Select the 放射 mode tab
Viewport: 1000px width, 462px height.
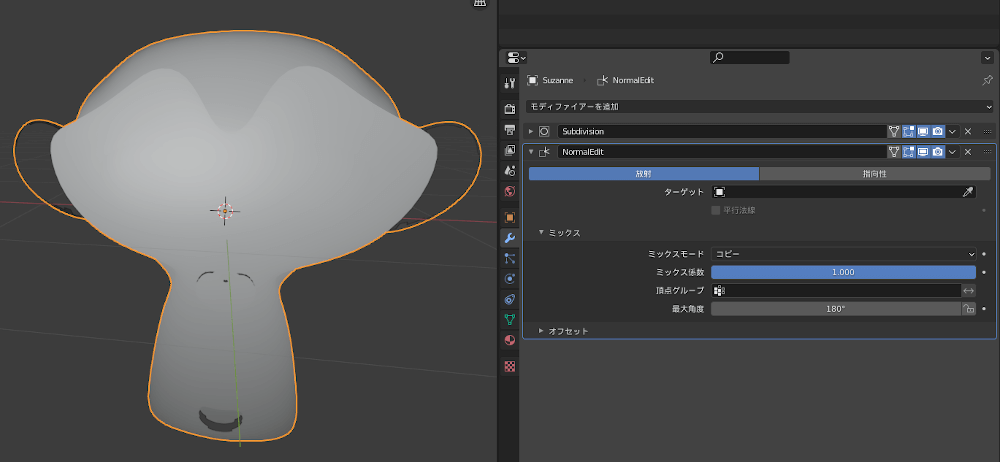coord(643,174)
